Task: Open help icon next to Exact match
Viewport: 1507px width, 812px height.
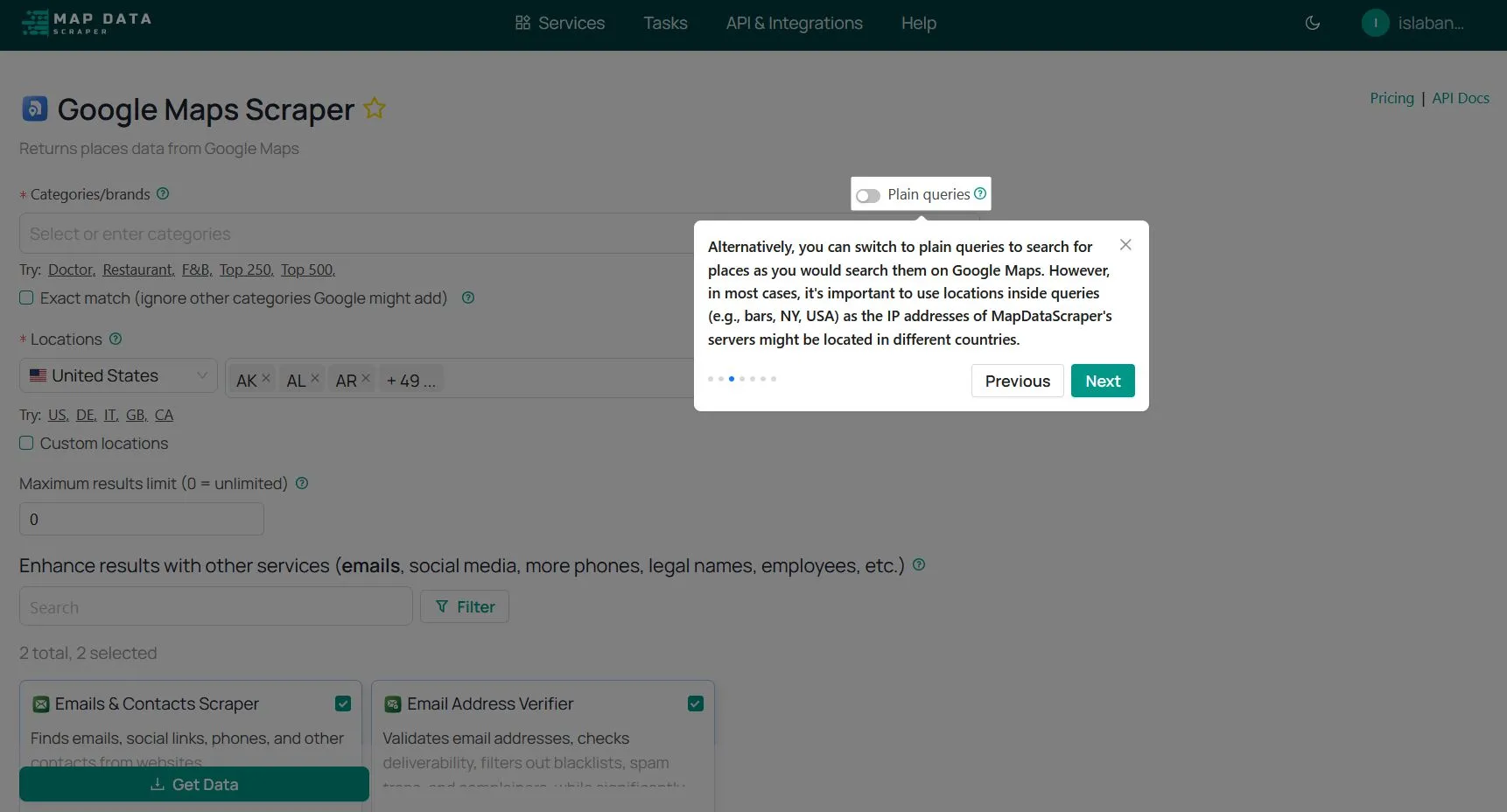Action: (468, 297)
